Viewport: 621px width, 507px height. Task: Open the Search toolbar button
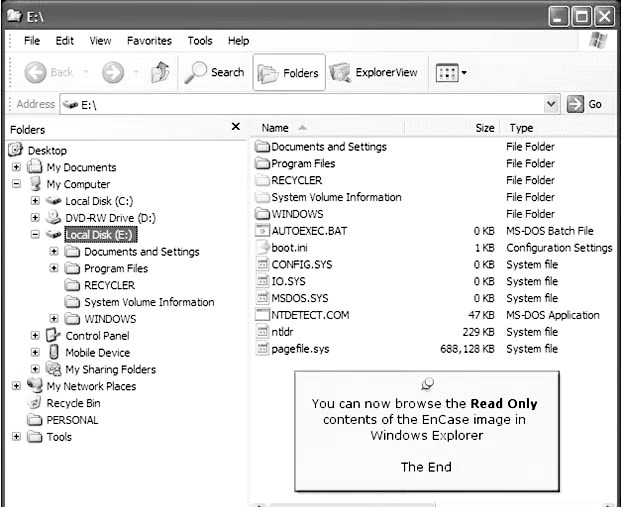pos(216,72)
